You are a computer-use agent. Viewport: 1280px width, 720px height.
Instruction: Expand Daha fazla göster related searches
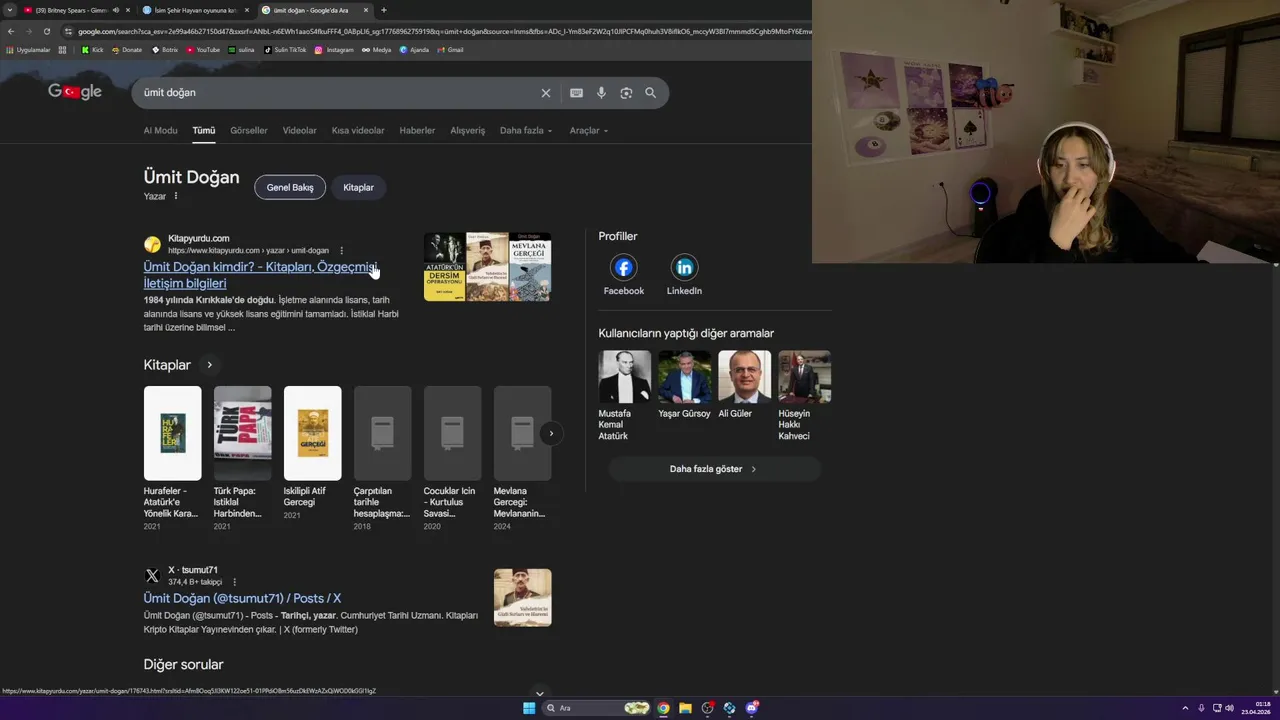click(x=714, y=469)
